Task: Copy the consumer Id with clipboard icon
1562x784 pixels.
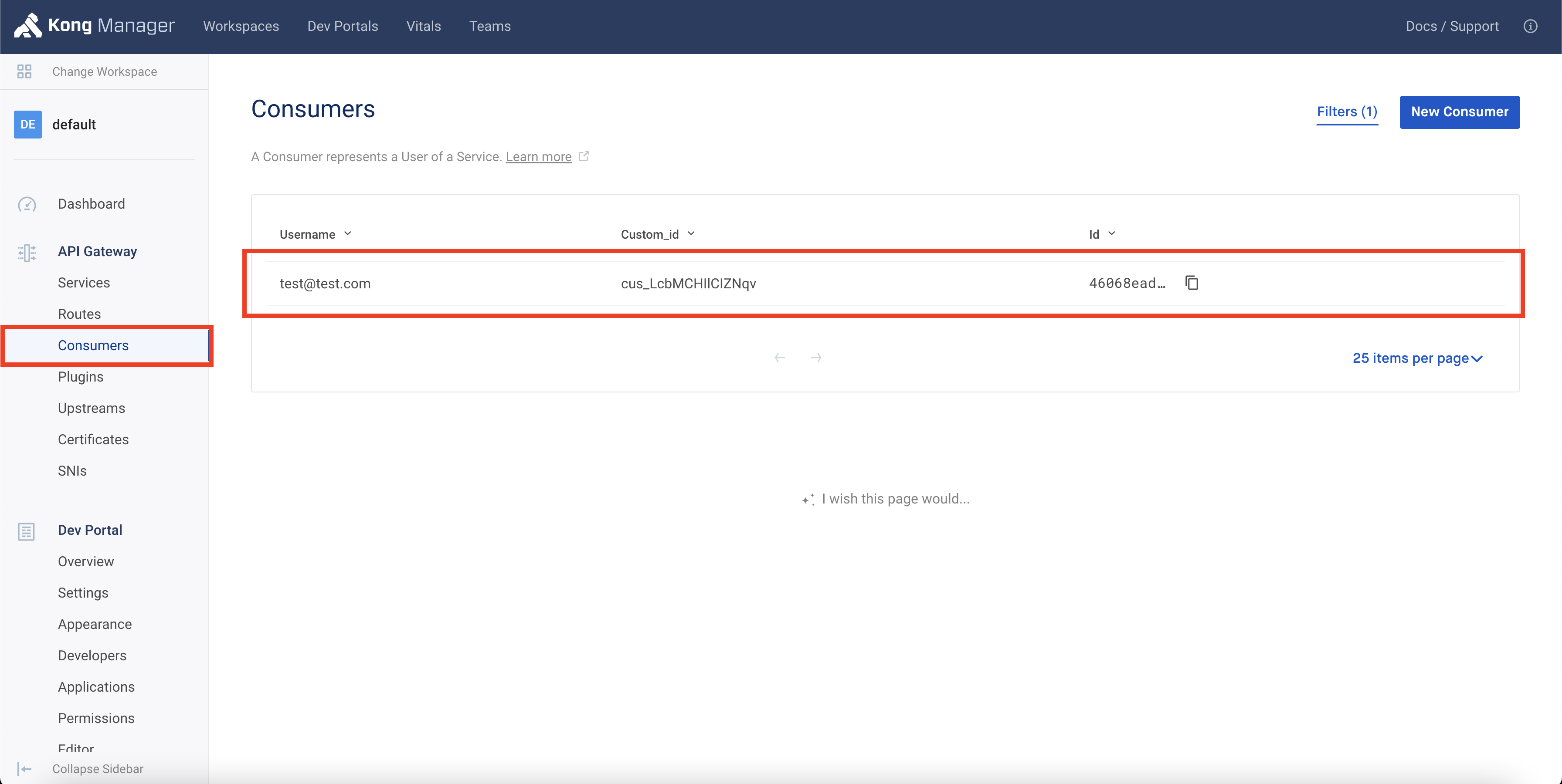Action: [x=1192, y=283]
